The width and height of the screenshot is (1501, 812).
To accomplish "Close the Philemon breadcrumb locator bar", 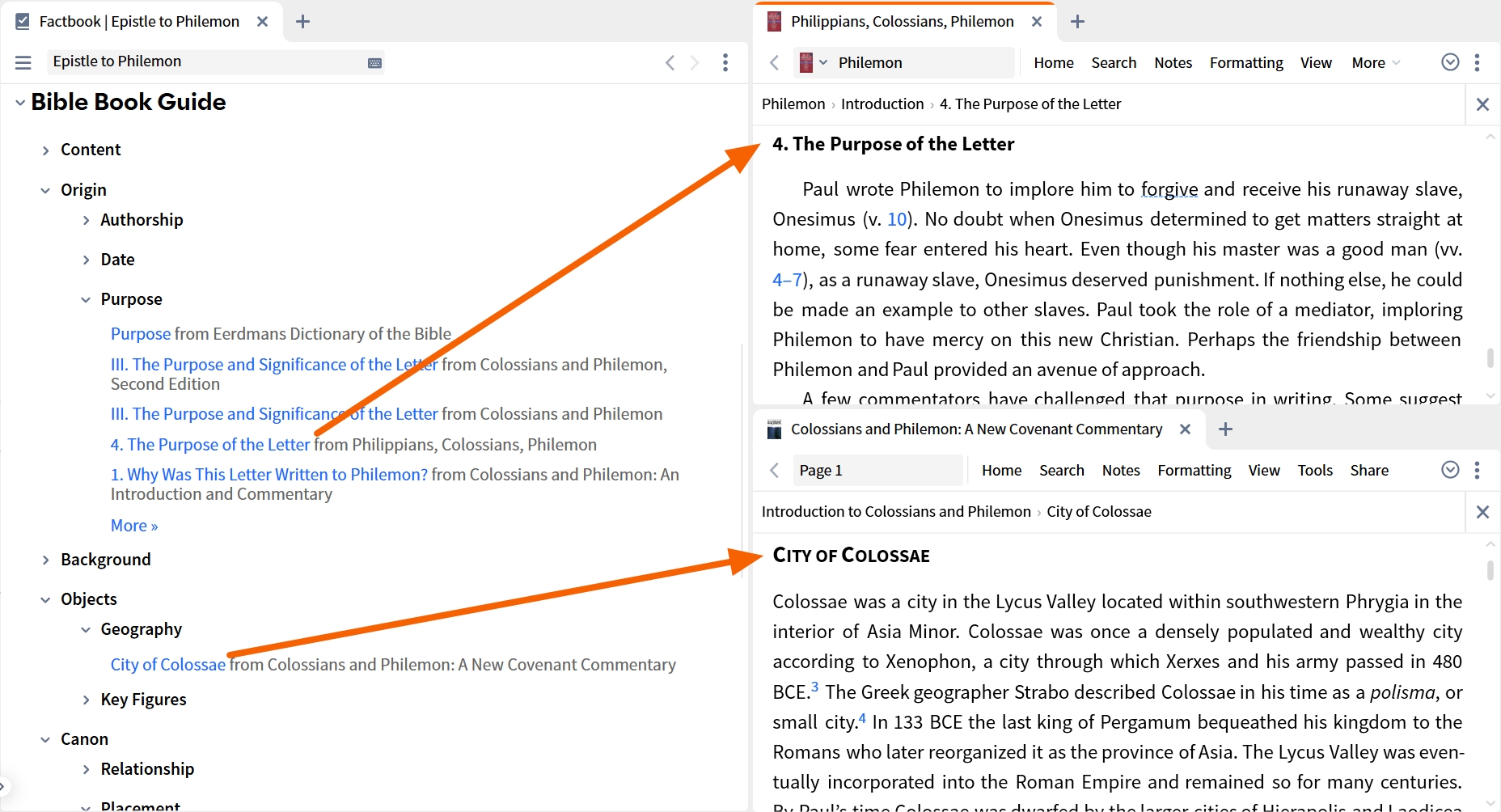I will 1482,104.
